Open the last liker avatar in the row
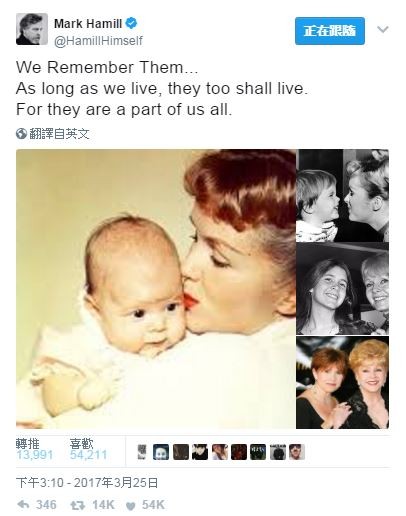The height and width of the screenshot is (516, 406). [296, 452]
